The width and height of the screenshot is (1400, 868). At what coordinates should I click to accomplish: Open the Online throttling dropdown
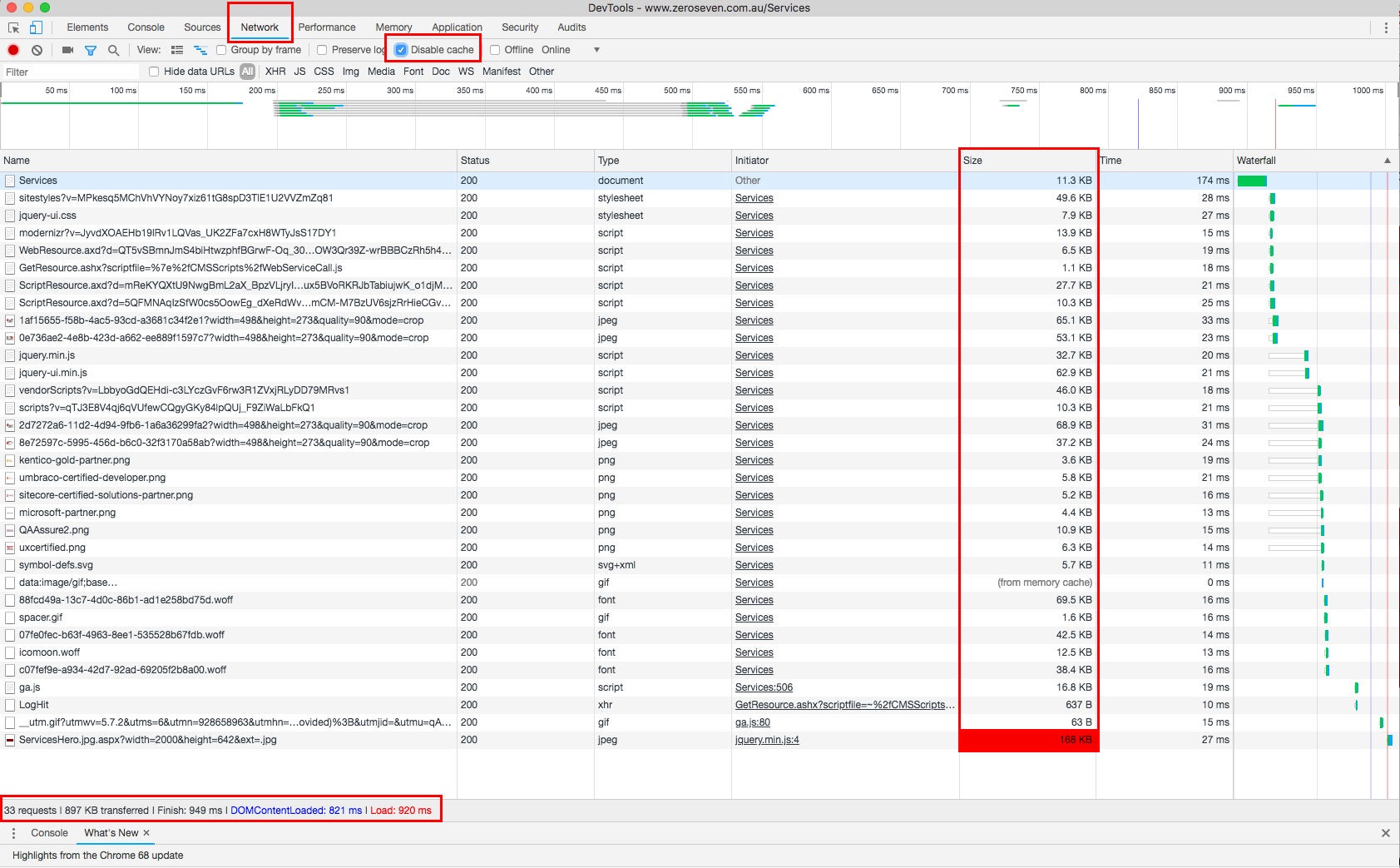click(596, 50)
